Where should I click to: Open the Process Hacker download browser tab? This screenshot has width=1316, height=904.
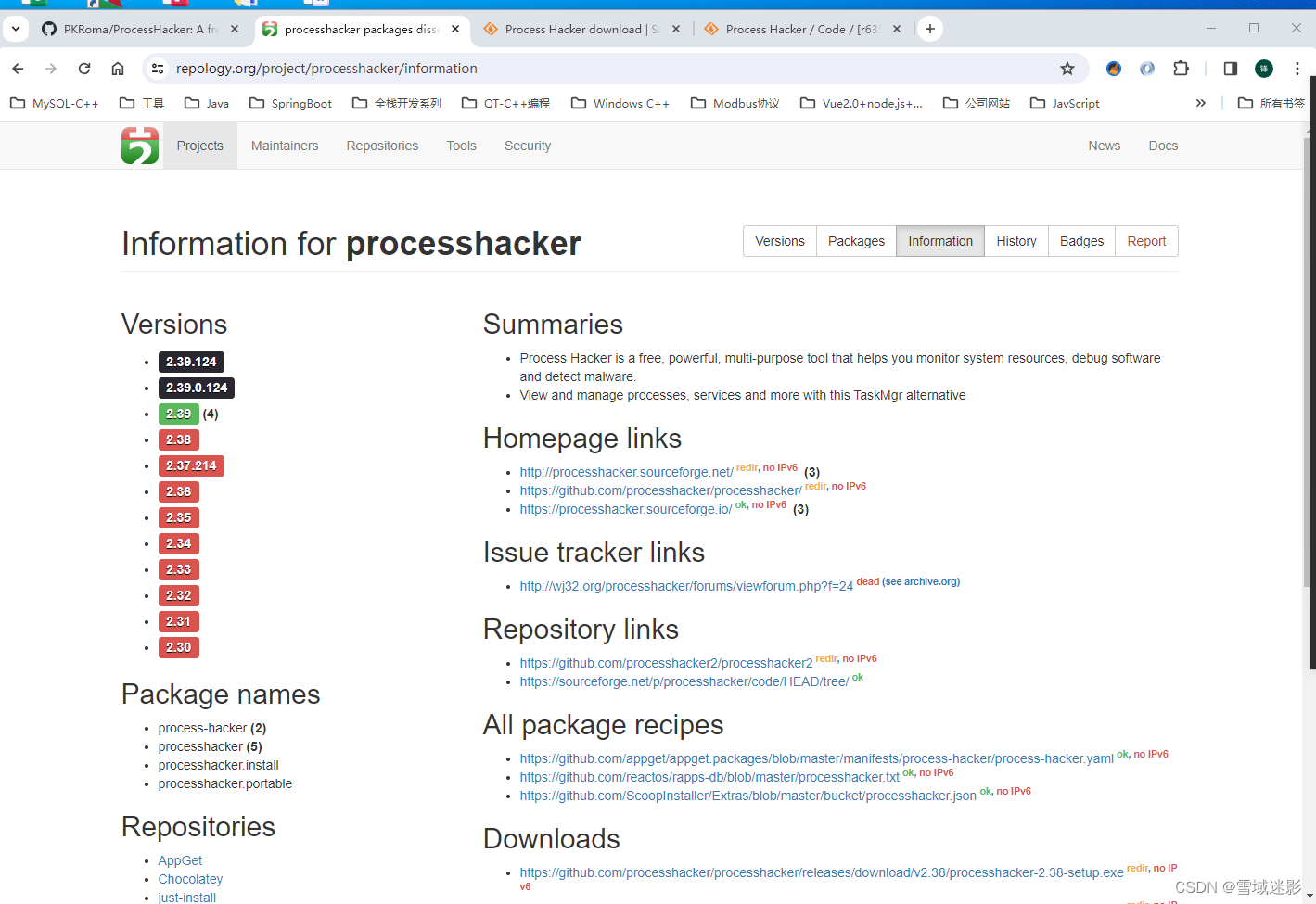click(575, 29)
